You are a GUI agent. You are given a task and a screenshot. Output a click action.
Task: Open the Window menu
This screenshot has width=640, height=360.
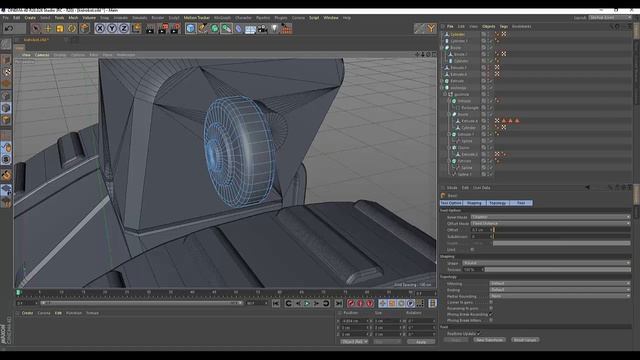pos(331,18)
